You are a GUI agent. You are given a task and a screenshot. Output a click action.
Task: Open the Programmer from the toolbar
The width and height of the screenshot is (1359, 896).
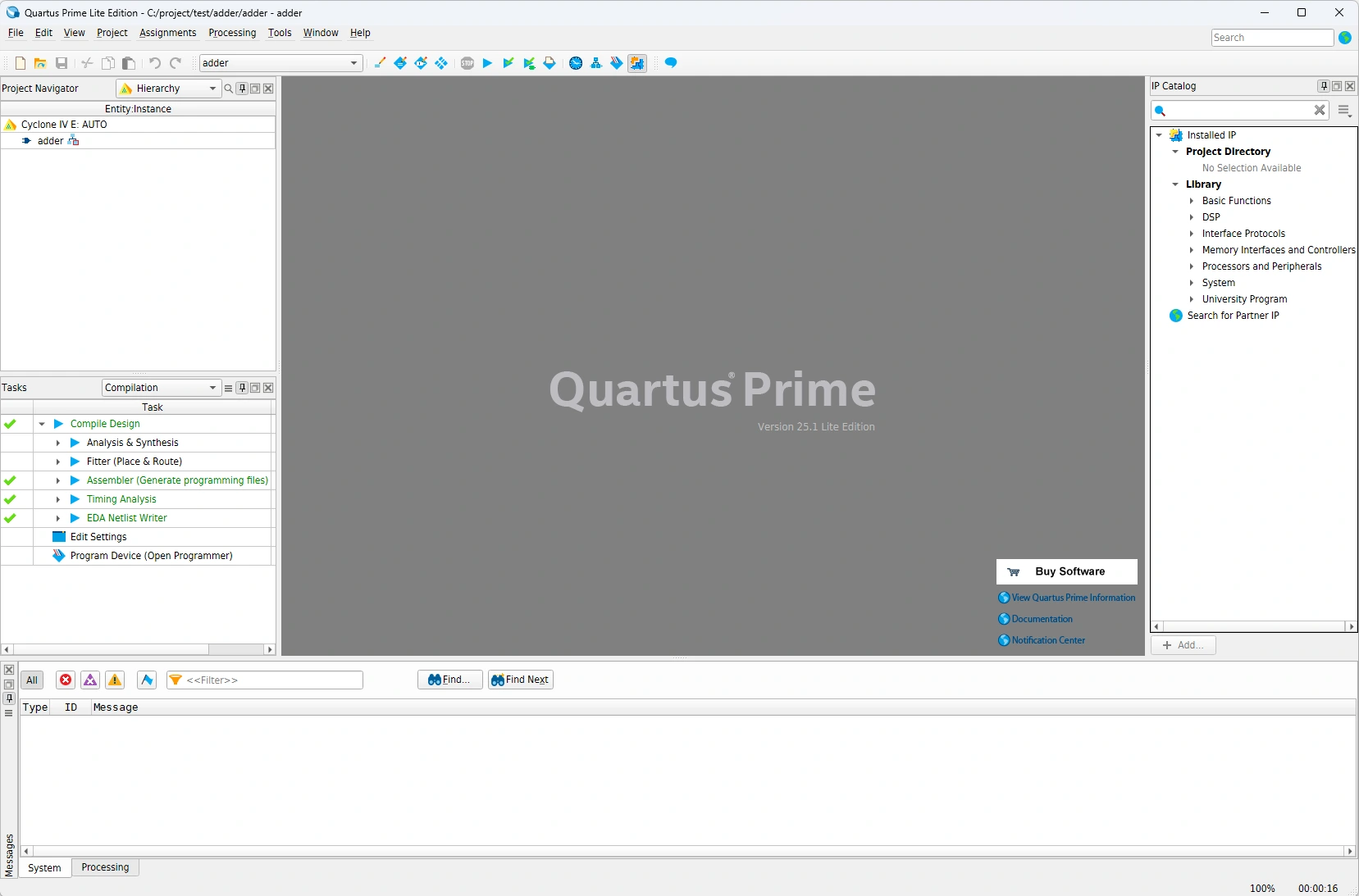click(617, 63)
